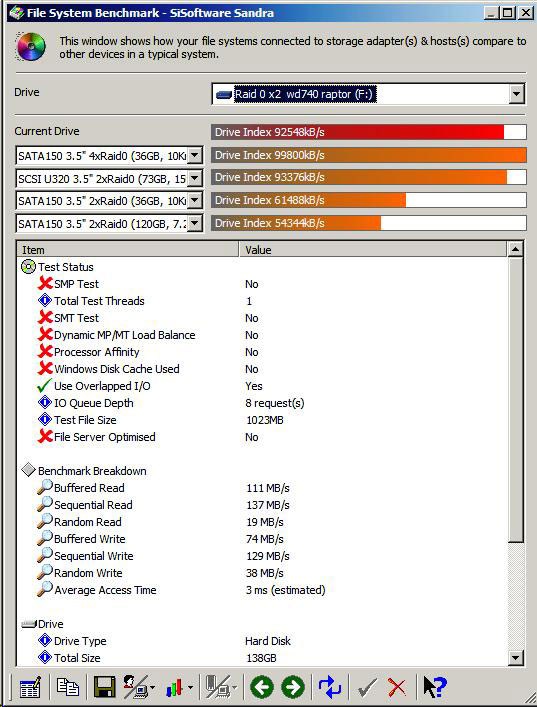Click the grey checkmark OK icon
Image resolution: width=537 pixels, height=707 pixels.
click(367, 688)
